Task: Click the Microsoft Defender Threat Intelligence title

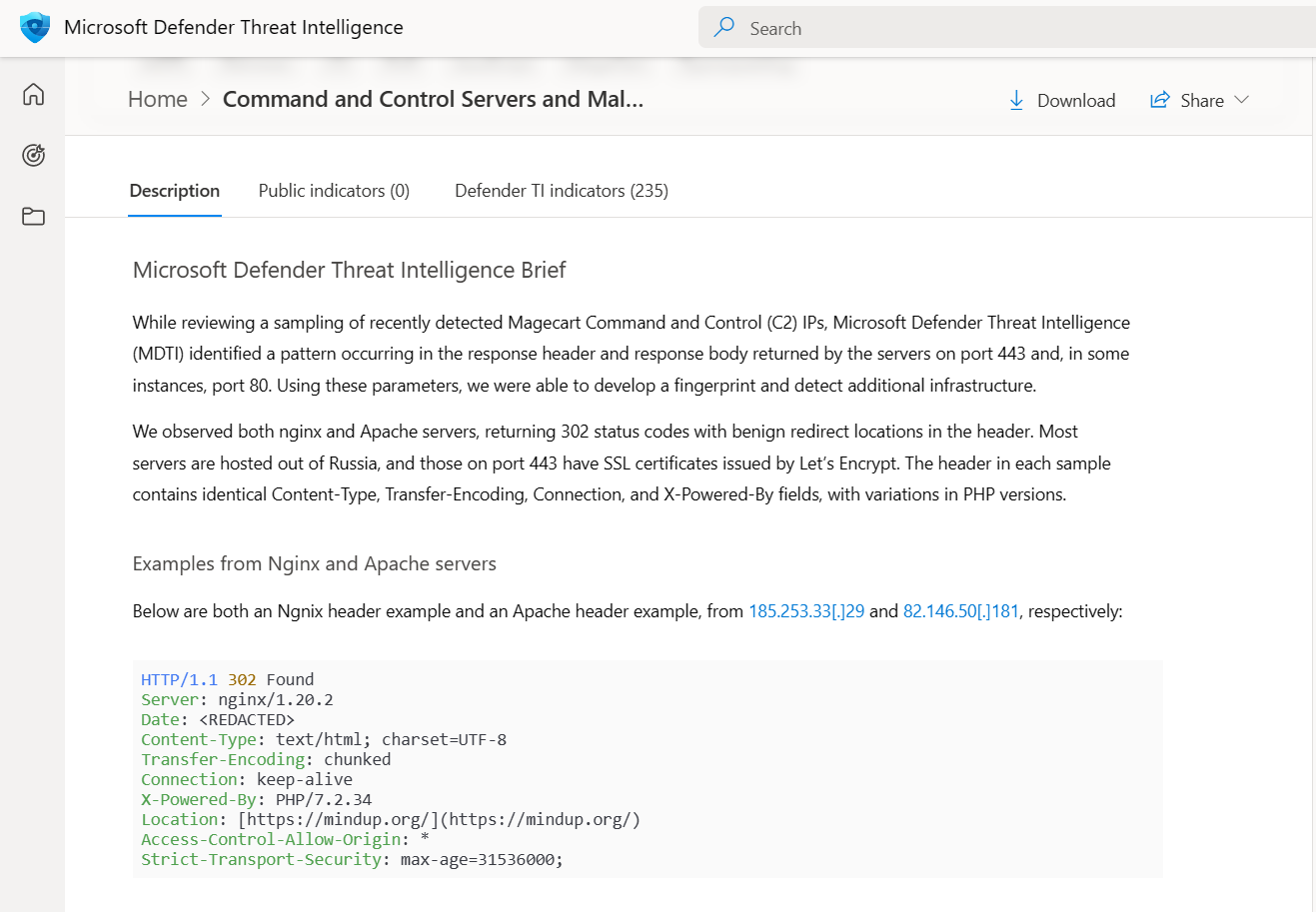Action: point(234,28)
